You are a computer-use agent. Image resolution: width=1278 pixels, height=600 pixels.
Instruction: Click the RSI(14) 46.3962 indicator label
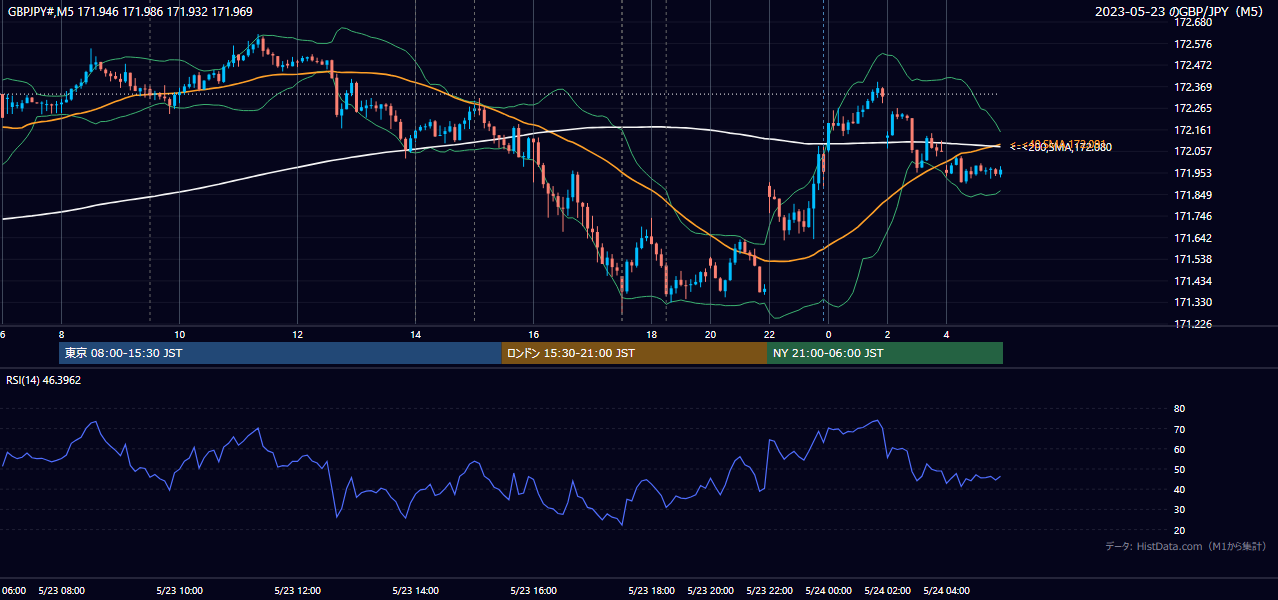point(44,380)
